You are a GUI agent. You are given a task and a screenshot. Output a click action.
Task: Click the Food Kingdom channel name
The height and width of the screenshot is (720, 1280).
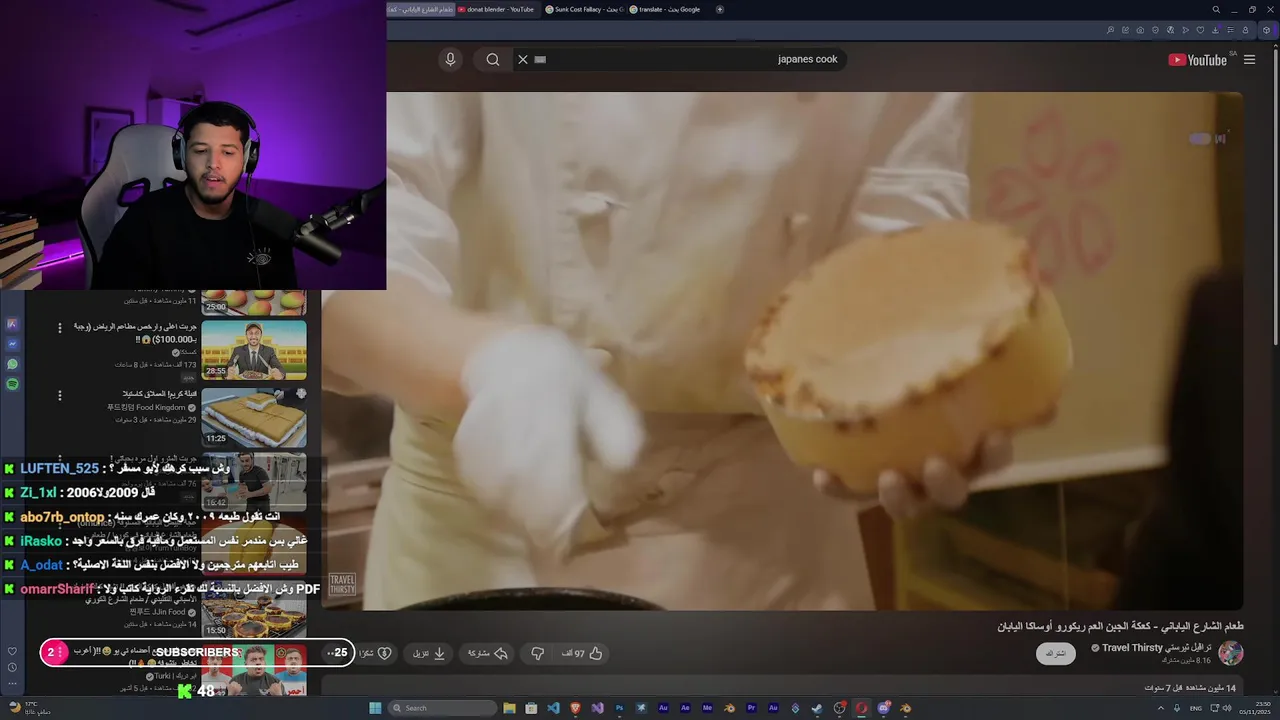coord(146,407)
